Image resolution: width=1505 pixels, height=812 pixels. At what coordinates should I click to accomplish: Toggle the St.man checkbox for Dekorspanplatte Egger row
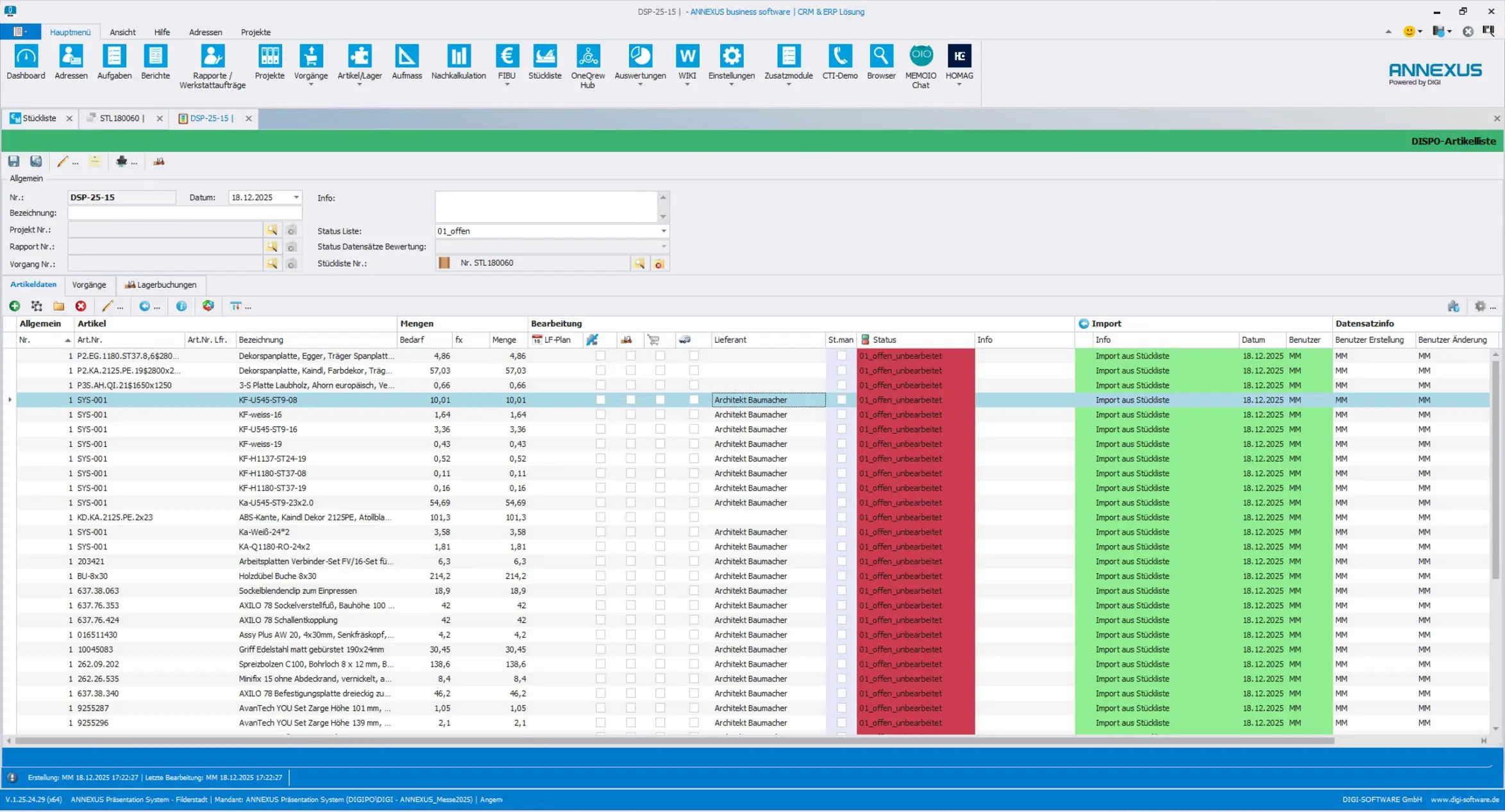(841, 356)
